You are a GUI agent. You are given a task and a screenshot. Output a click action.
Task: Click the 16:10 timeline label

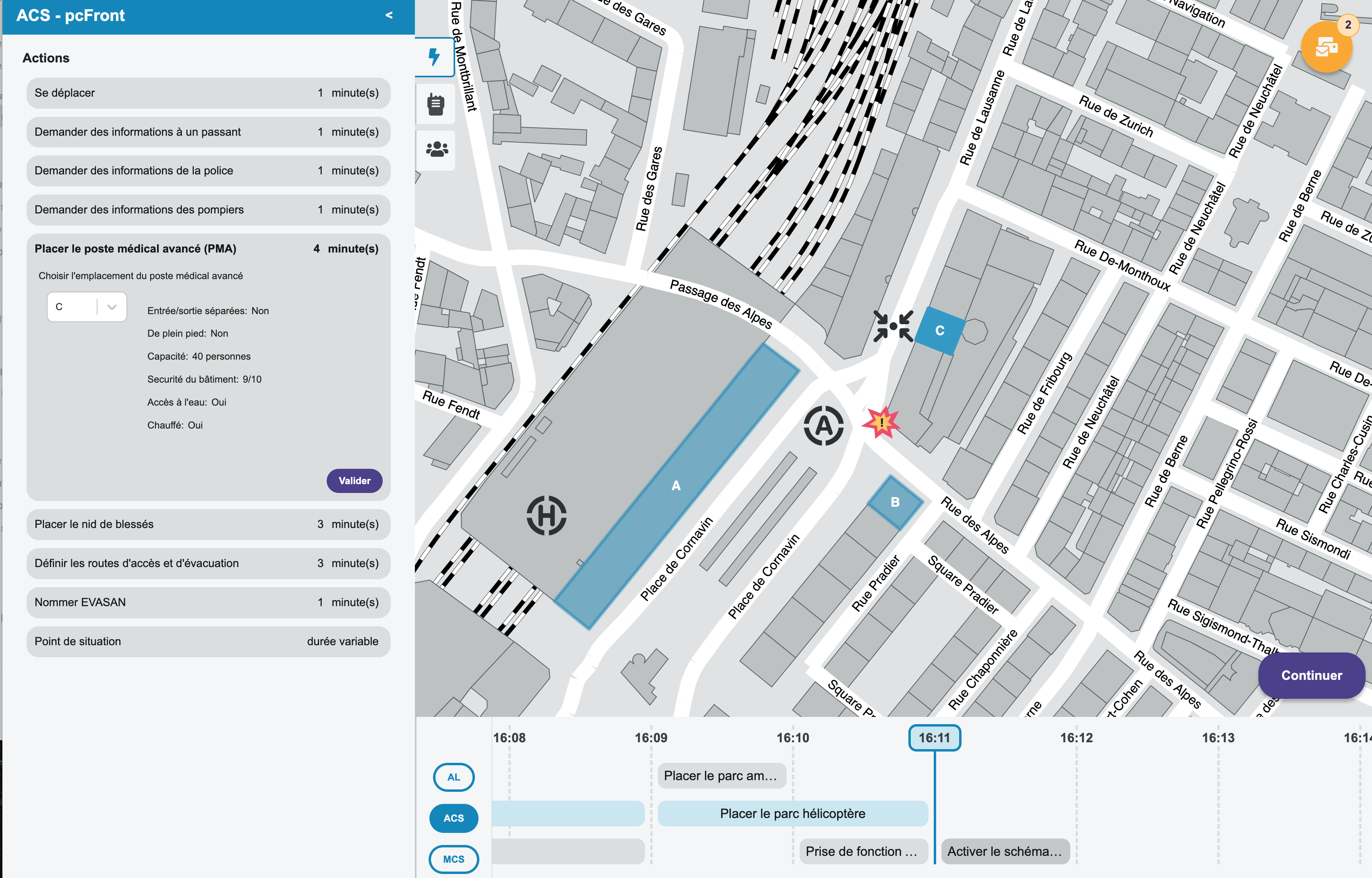(x=793, y=738)
